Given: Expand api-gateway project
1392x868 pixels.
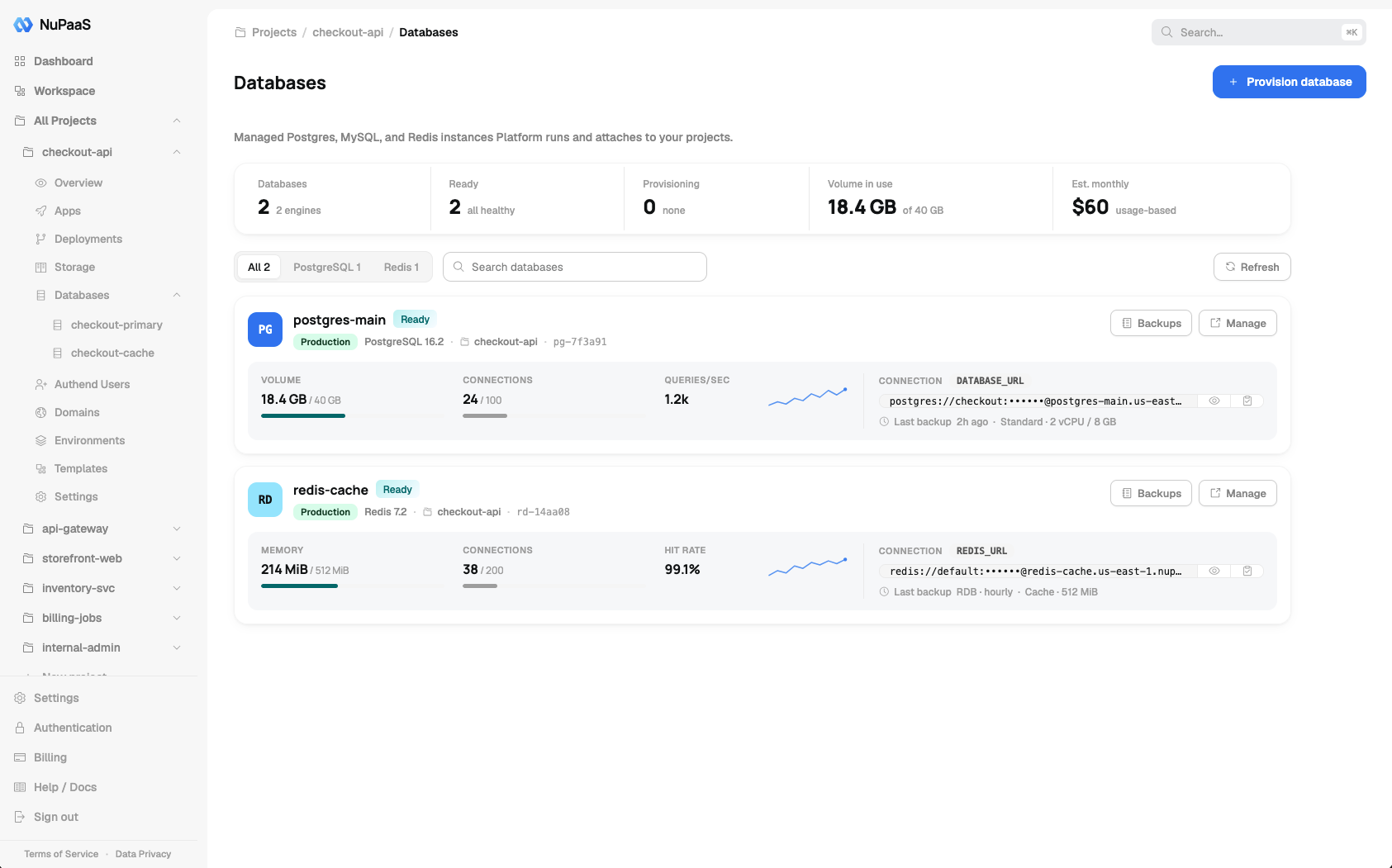Looking at the screenshot, I should click(177, 529).
